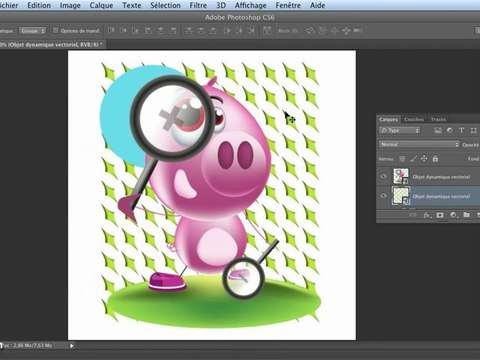Click the highlighted pattern layer thumbnail
480x360 pixels.
point(401,196)
